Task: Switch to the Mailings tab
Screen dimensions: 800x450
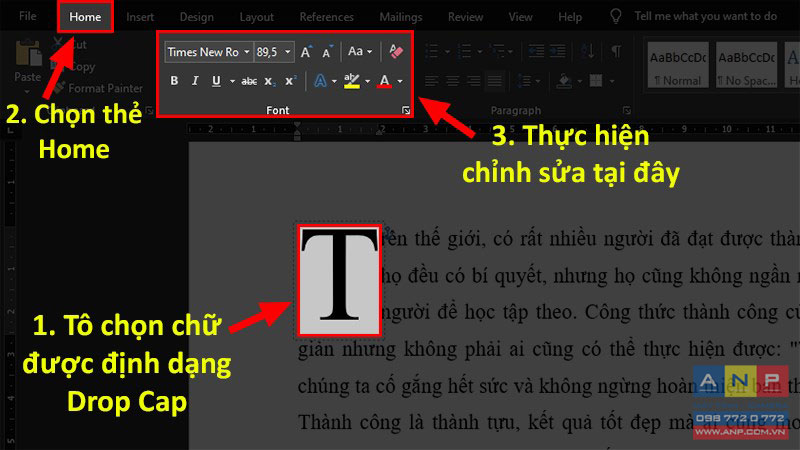Action: 401,17
